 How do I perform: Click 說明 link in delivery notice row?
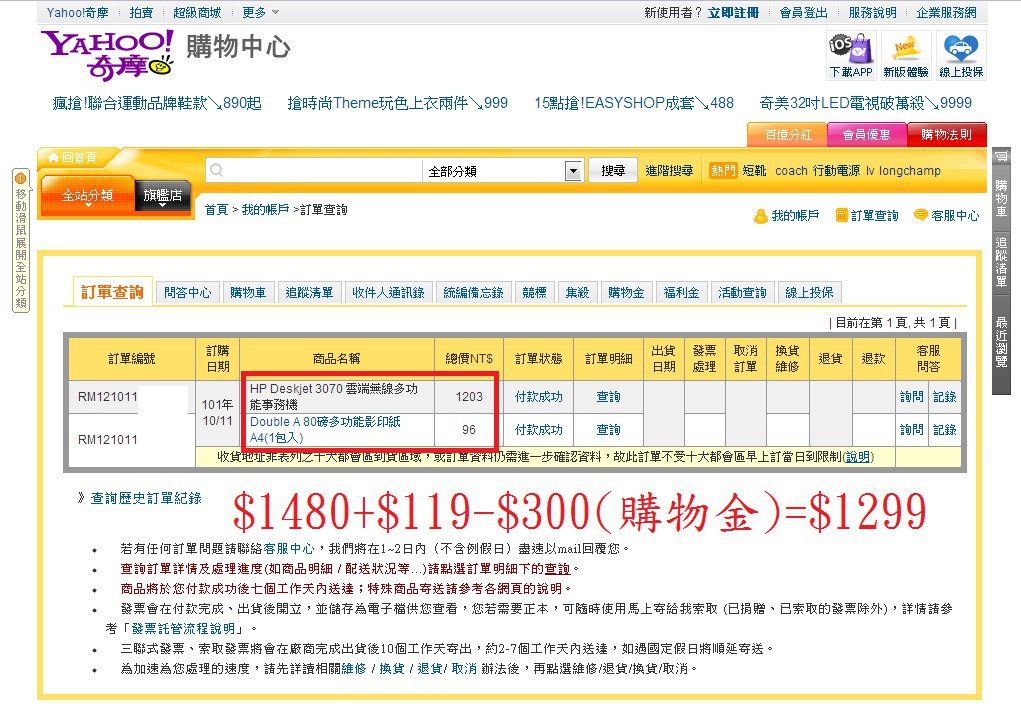pos(858,457)
